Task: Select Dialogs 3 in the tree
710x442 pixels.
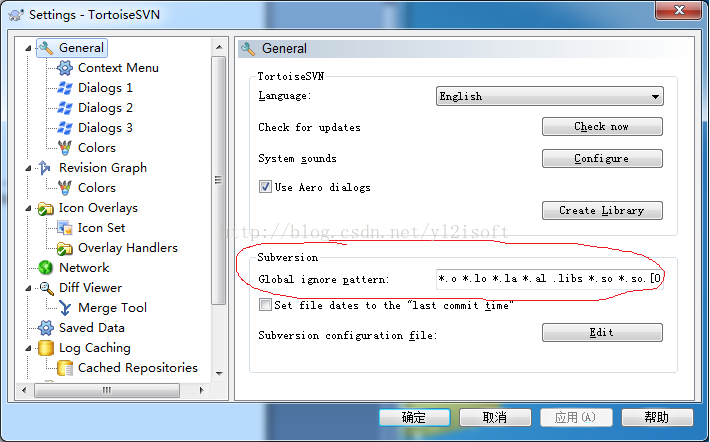Action: click(105, 128)
